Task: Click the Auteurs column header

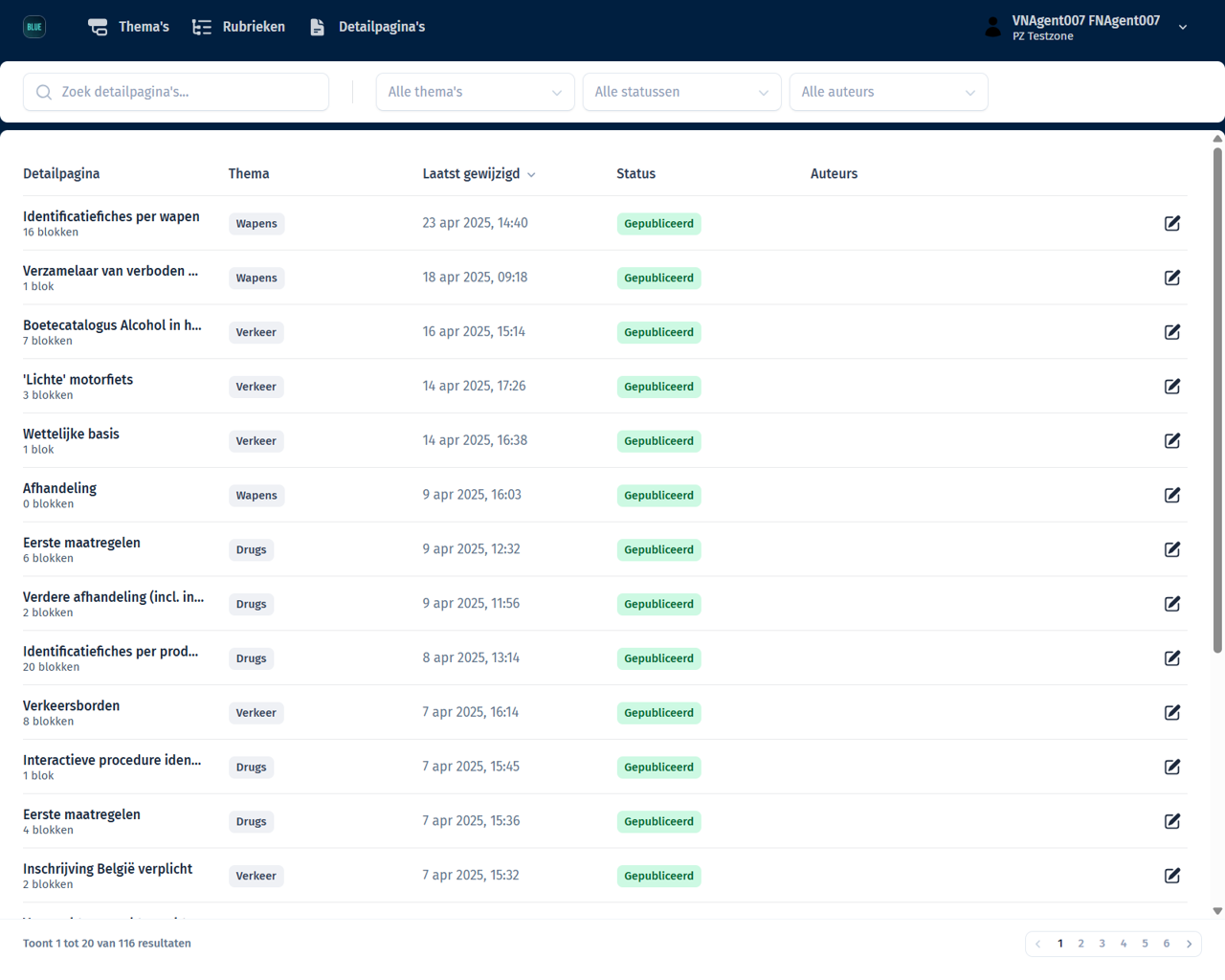Action: coord(835,173)
